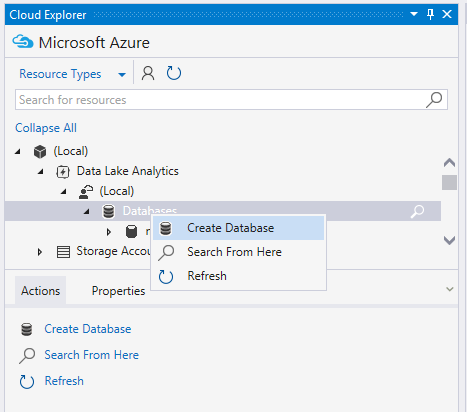
Task: Click the toolbar refresh icon next to account icon
Action: tap(174, 73)
